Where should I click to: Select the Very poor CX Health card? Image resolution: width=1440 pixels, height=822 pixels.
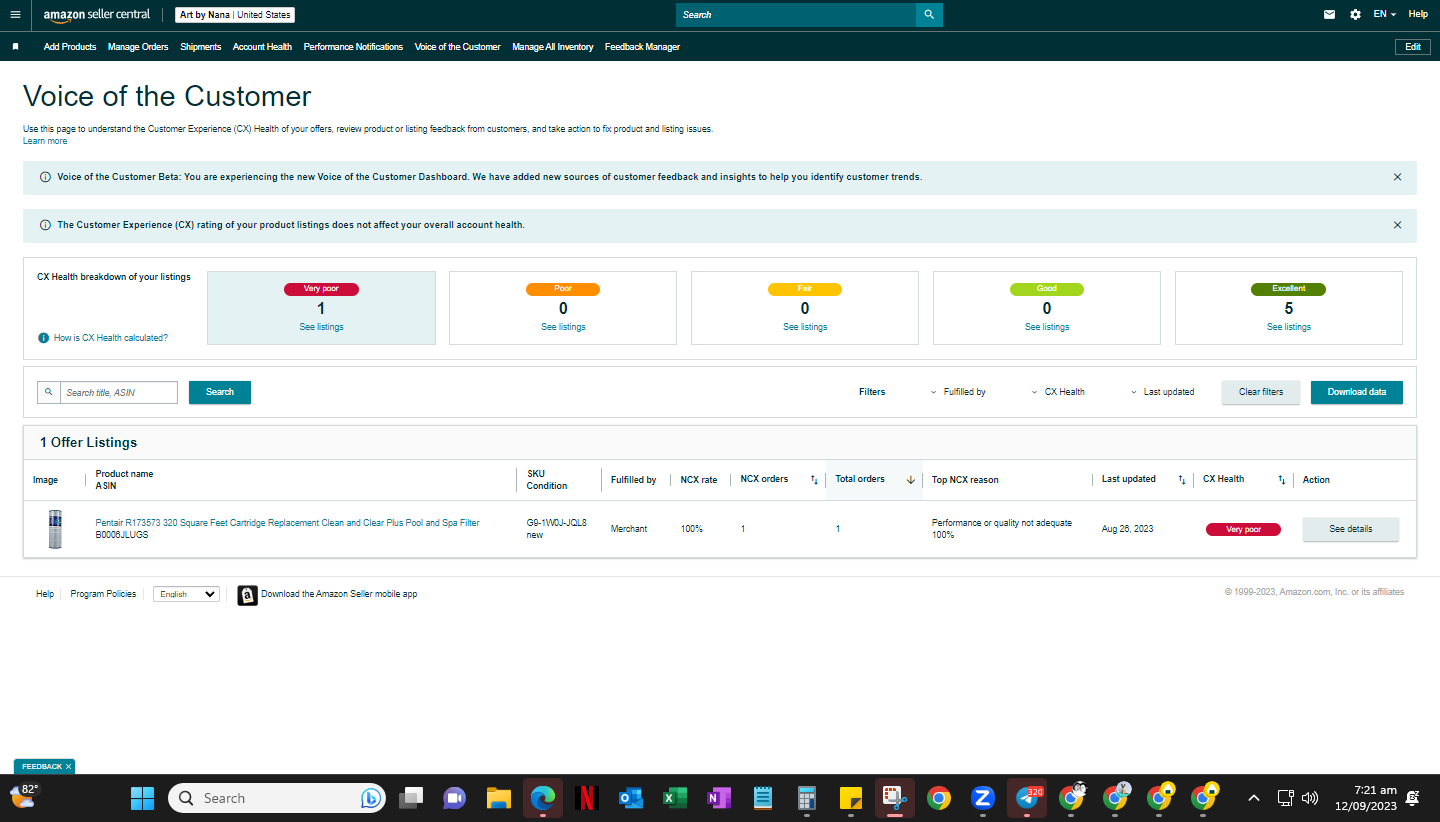[321, 308]
